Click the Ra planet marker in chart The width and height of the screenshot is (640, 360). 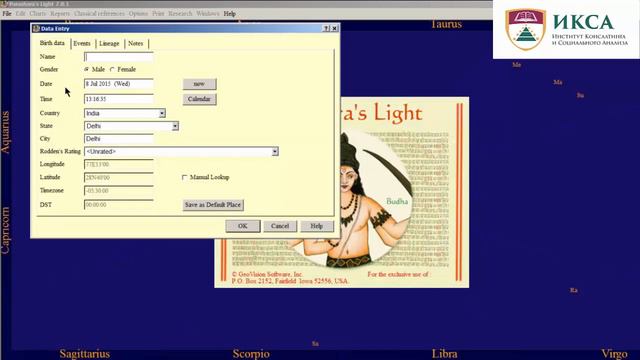point(573,290)
